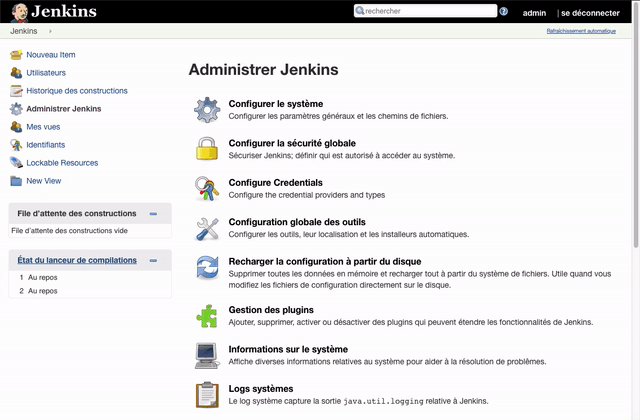Screen dimensions: 640x420
Task: Click the breadcrumb arrow next to Jenkins
Action: click(50, 31)
